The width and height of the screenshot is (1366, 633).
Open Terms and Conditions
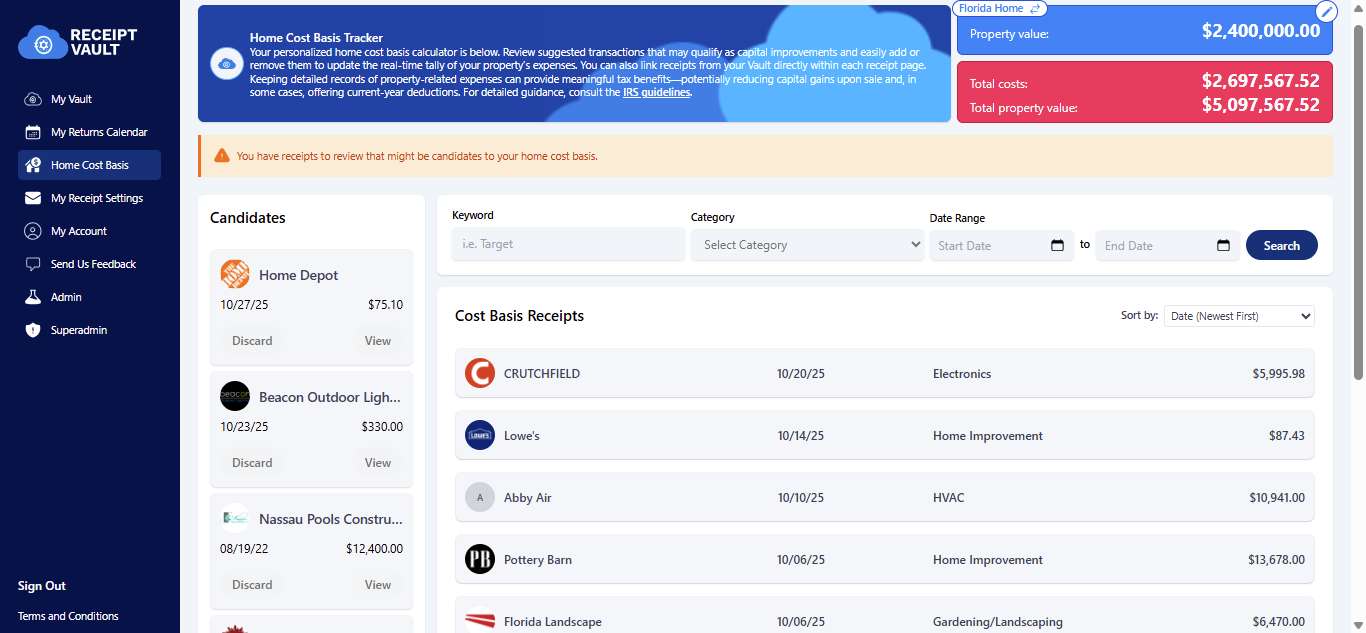click(x=68, y=616)
